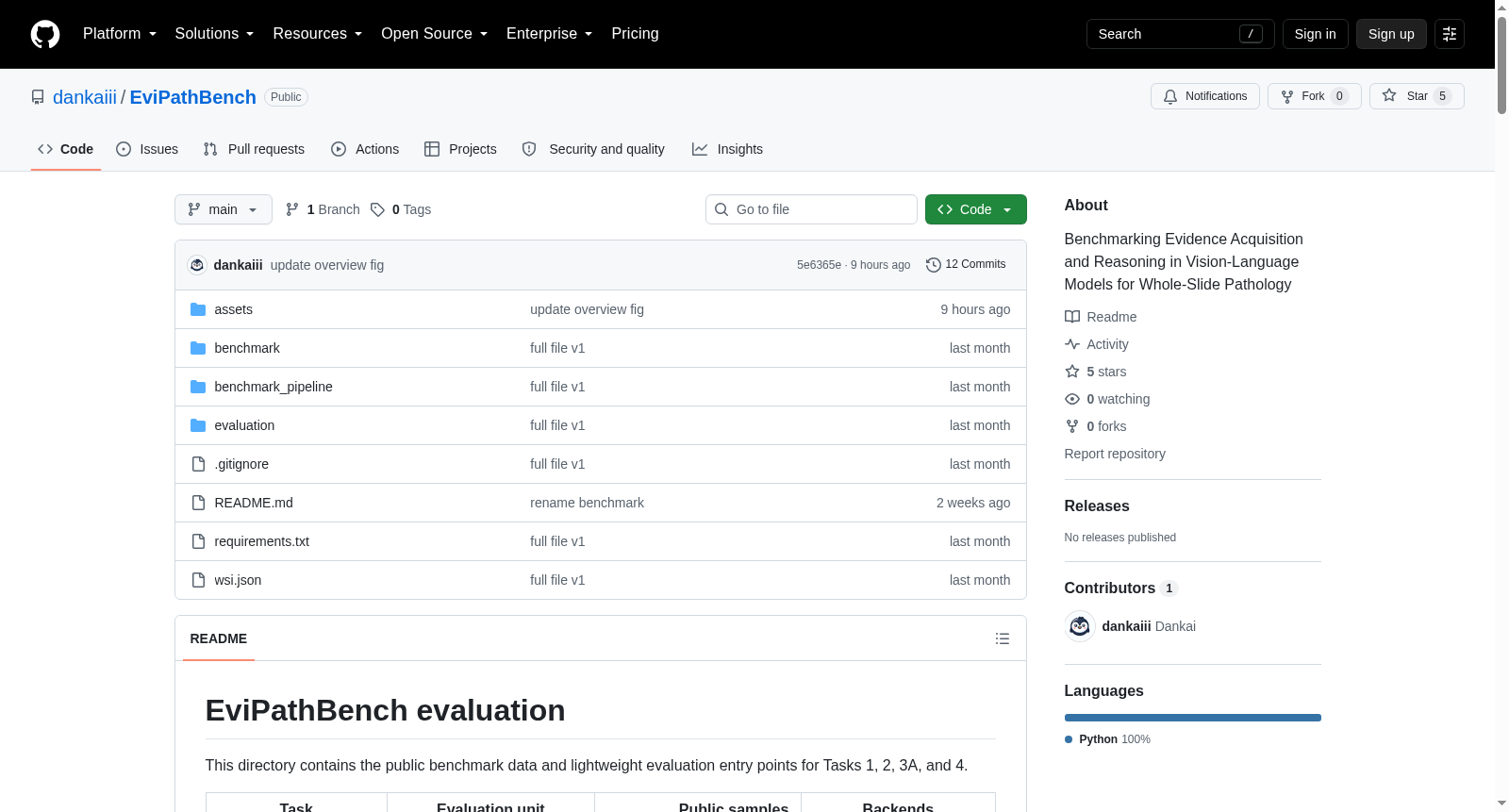
Task: Click the star icon beside 5 stars
Action: pyautogui.click(x=1072, y=372)
